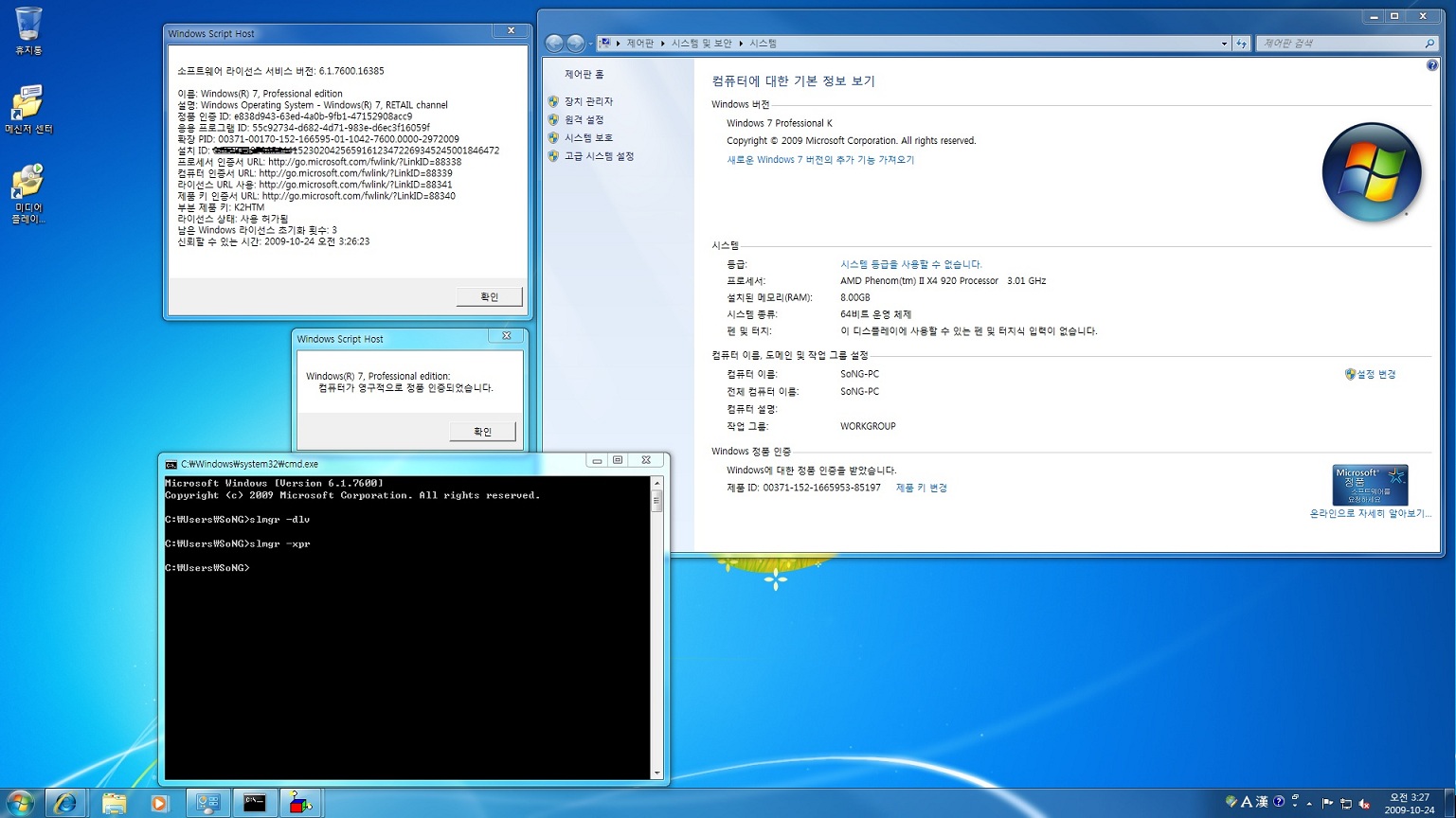Image resolution: width=1456 pixels, height=818 pixels.
Task: Open the Messenger Center desktop shortcut
Action: tap(28, 109)
